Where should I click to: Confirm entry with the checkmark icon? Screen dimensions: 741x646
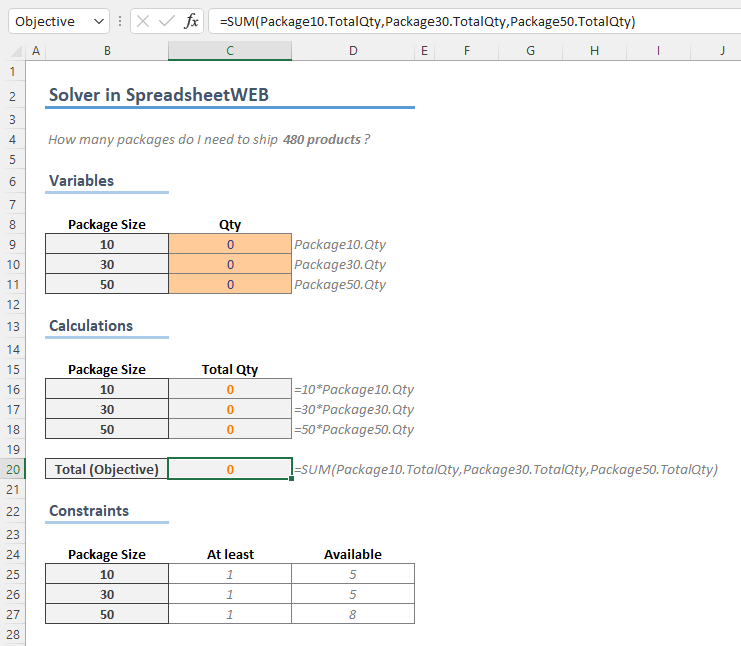(x=166, y=21)
